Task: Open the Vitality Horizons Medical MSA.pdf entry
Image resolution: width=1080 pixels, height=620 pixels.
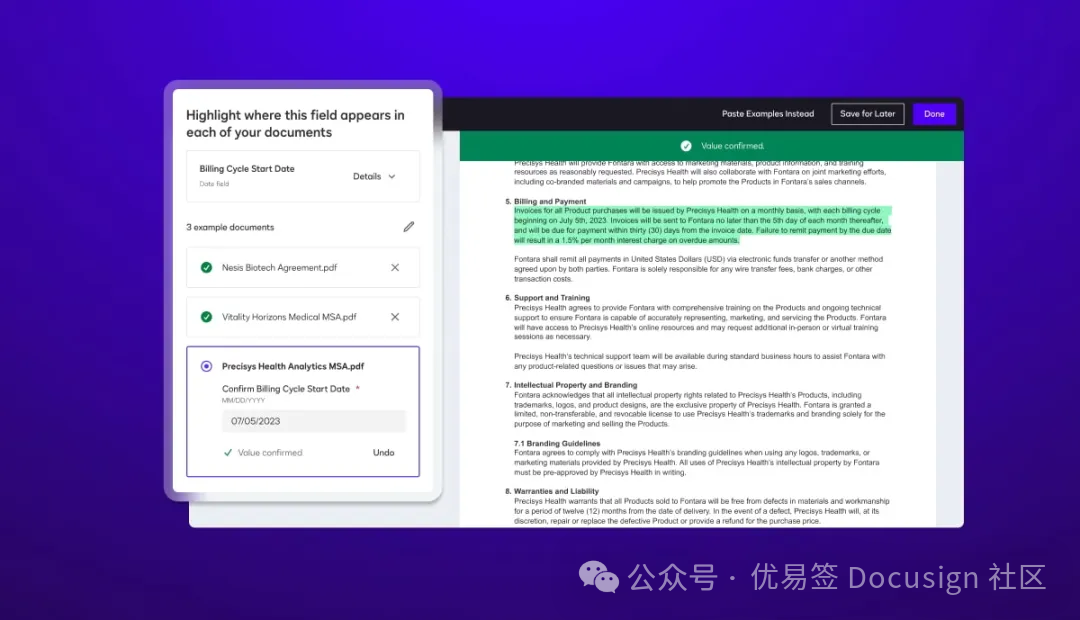Action: pyautogui.click(x=289, y=317)
